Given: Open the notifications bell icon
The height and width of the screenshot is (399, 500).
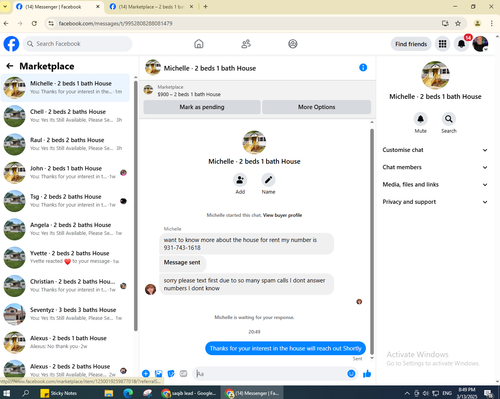Looking at the screenshot, I should 461,44.
